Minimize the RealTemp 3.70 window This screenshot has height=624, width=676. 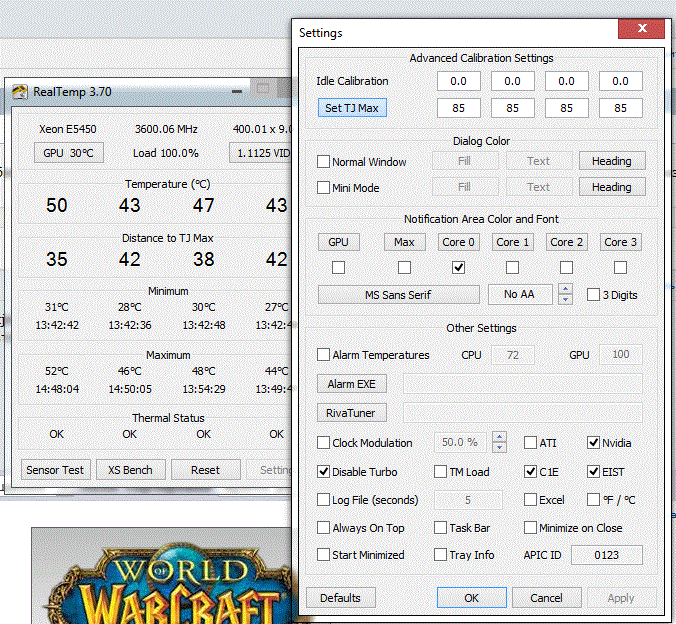point(237,91)
